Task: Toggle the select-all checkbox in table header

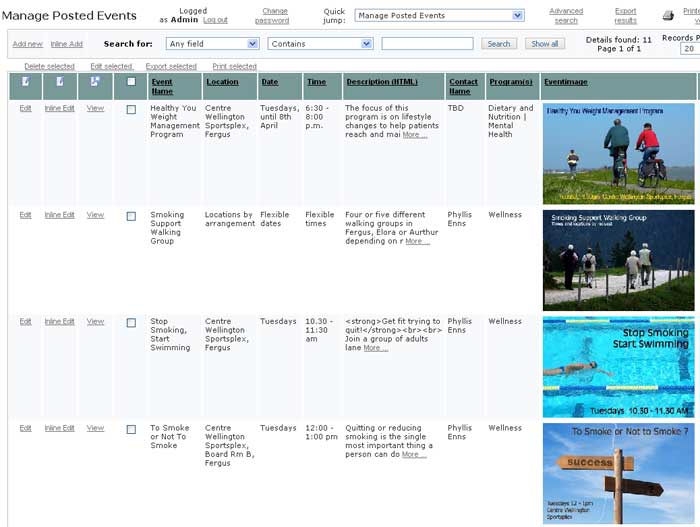Action: coord(131,82)
